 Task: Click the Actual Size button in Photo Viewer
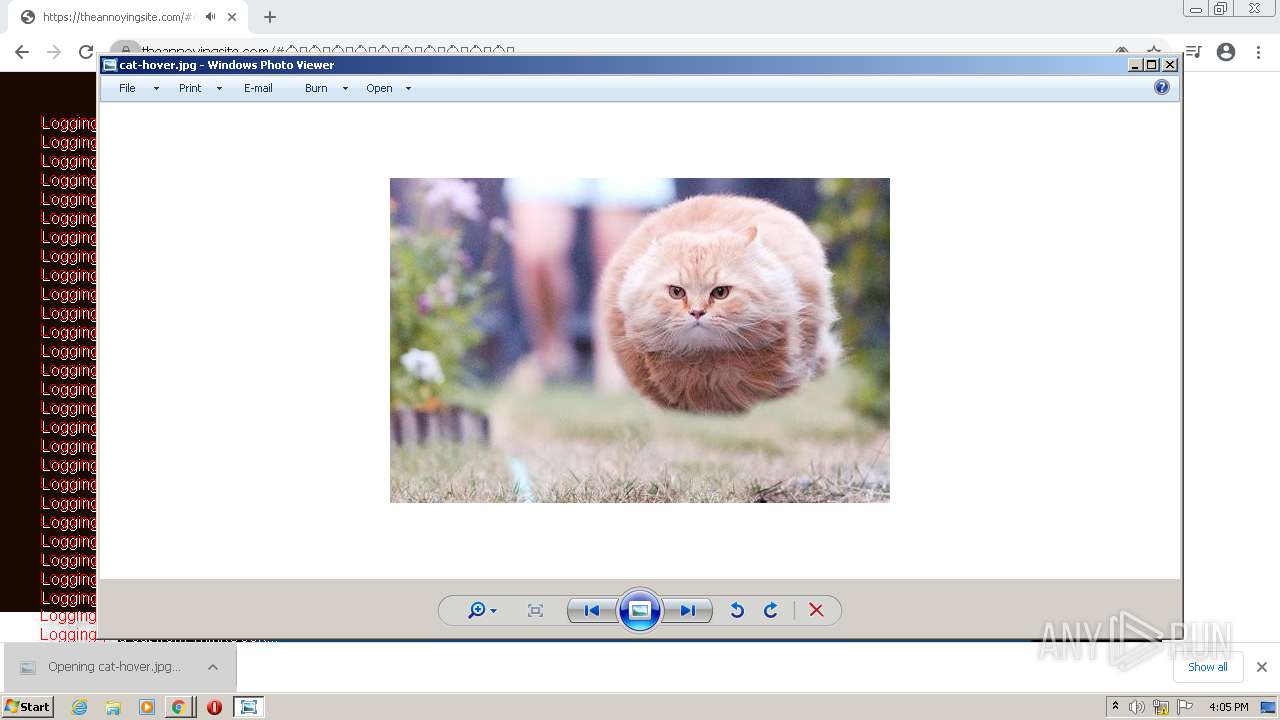pos(535,610)
